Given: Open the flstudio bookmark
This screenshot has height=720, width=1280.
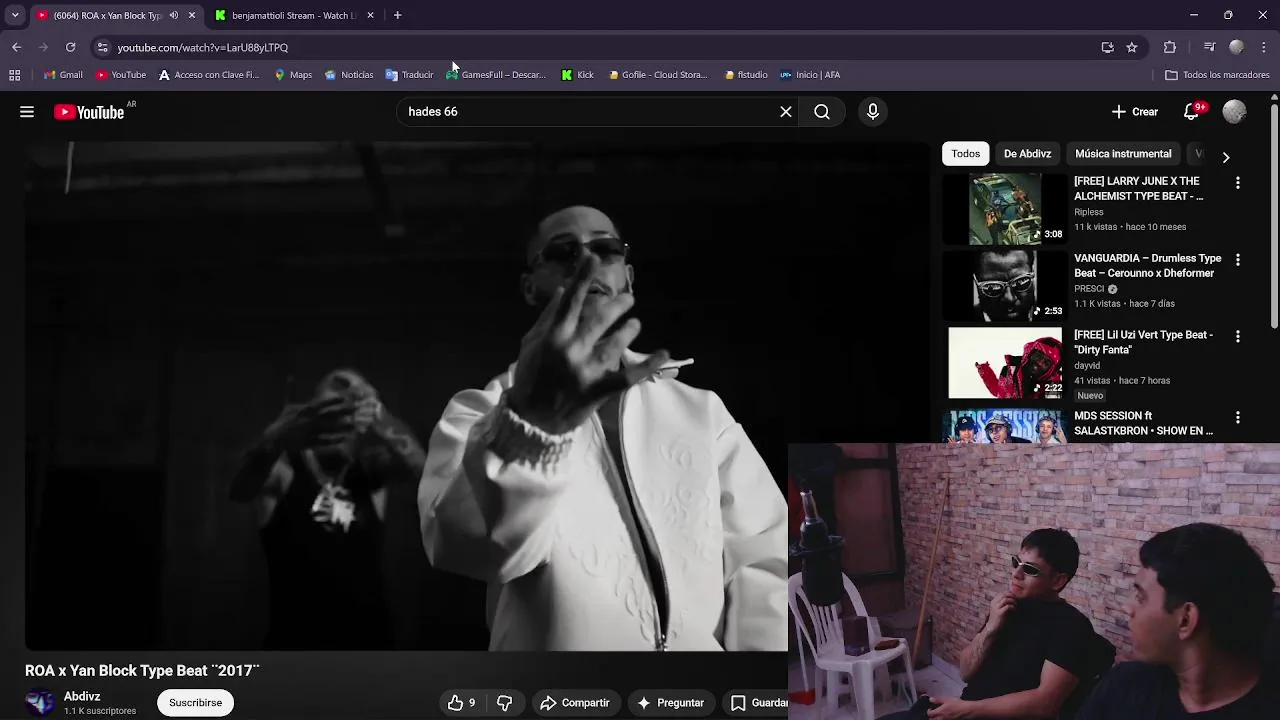Looking at the screenshot, I should pos(746,75).
